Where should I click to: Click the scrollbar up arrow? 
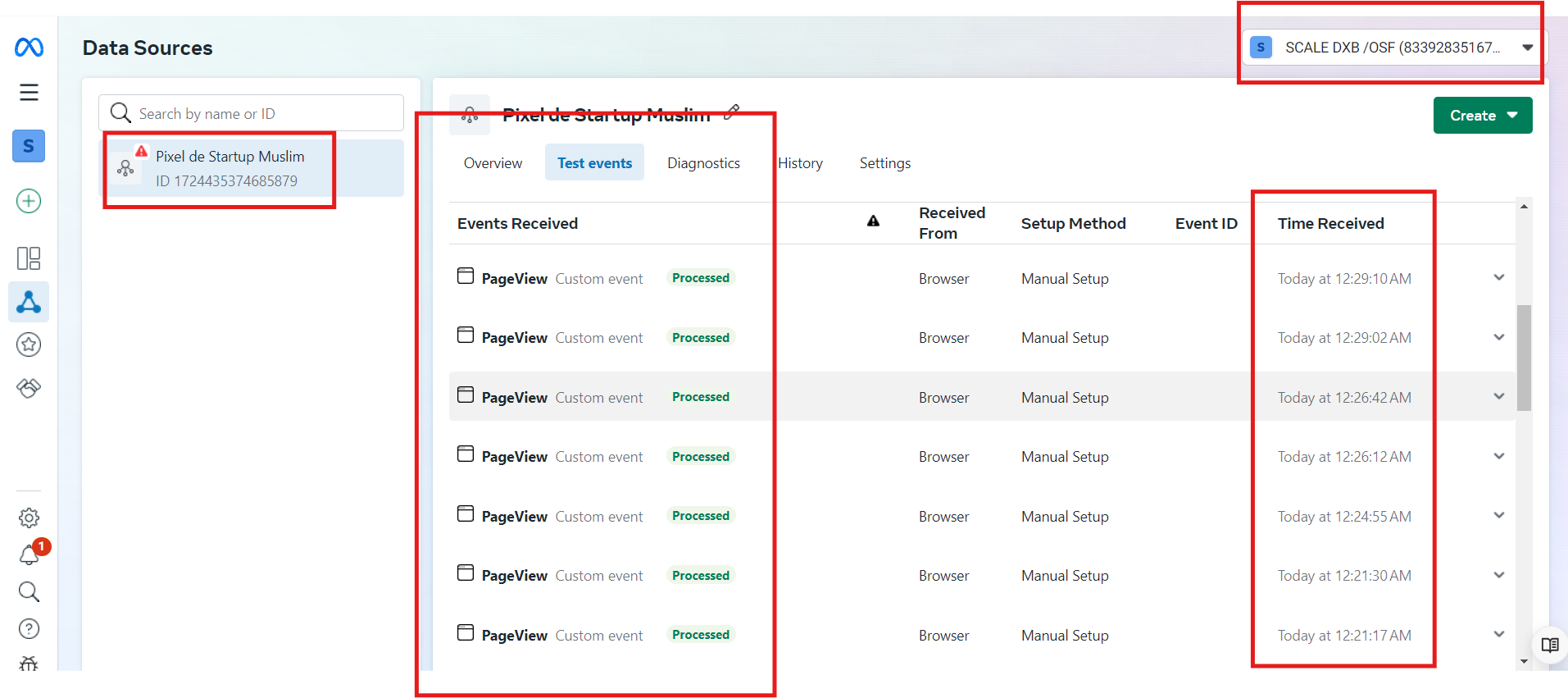pyautogui.click(x=1524, y=207)
